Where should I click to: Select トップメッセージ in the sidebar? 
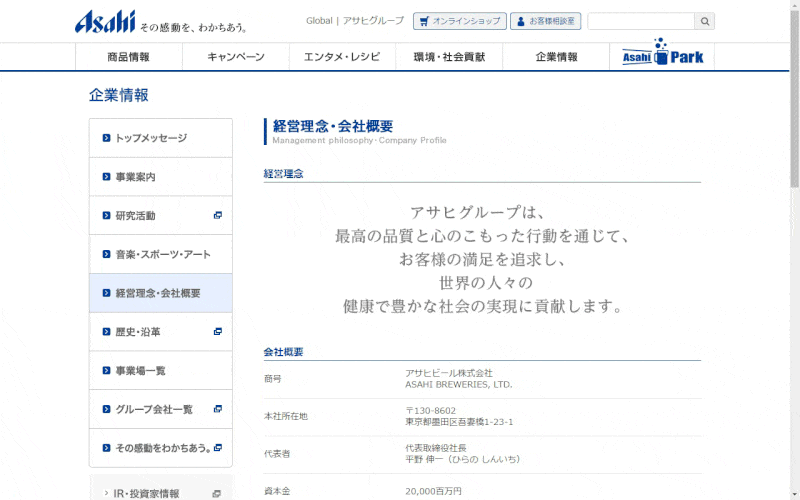point(161,138)
